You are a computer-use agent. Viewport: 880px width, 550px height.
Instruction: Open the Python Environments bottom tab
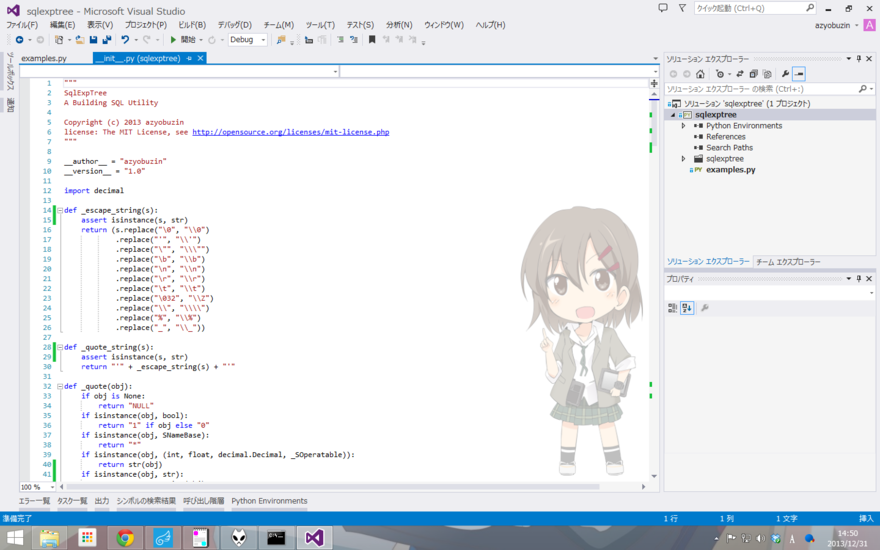tap(269, 501)
